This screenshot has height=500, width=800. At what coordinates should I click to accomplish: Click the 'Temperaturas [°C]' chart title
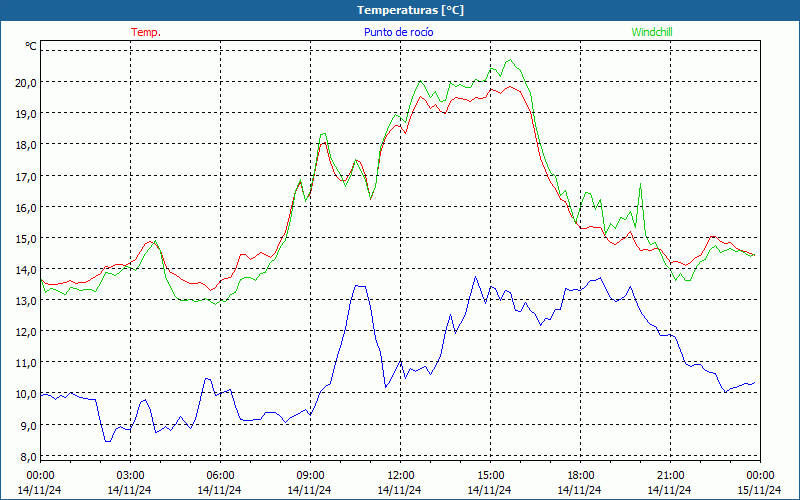coord(410,10)
